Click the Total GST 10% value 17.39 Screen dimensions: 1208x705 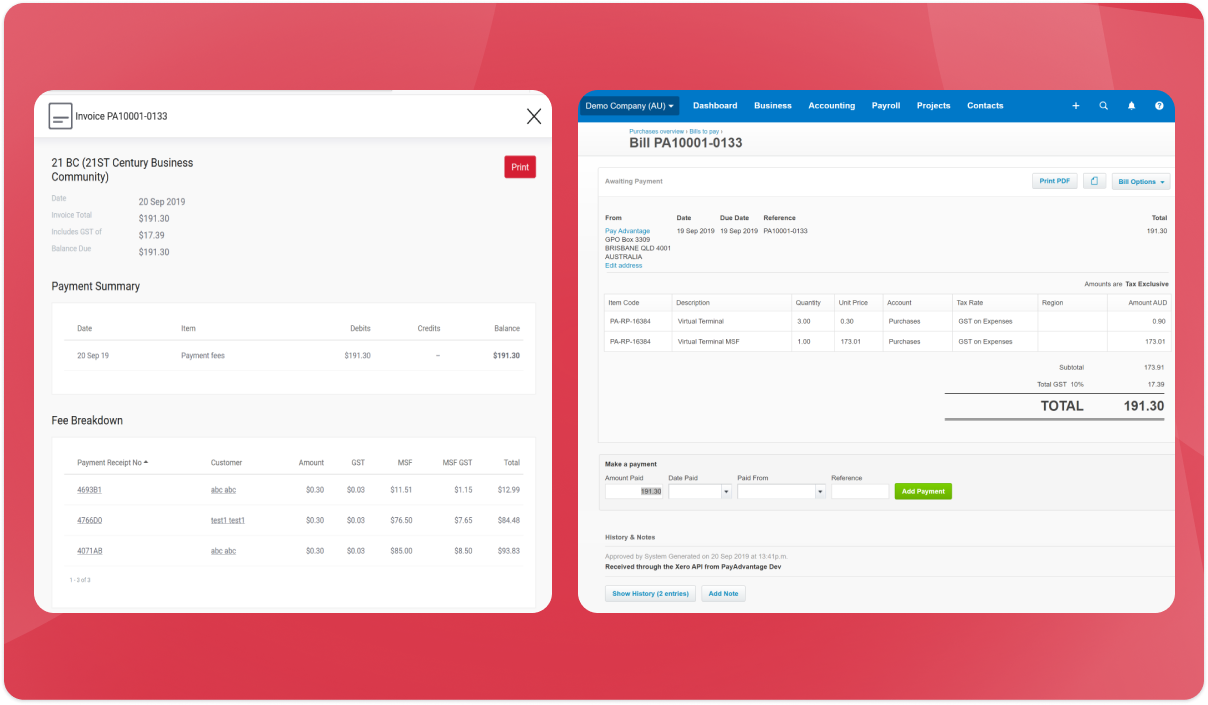1154,384
